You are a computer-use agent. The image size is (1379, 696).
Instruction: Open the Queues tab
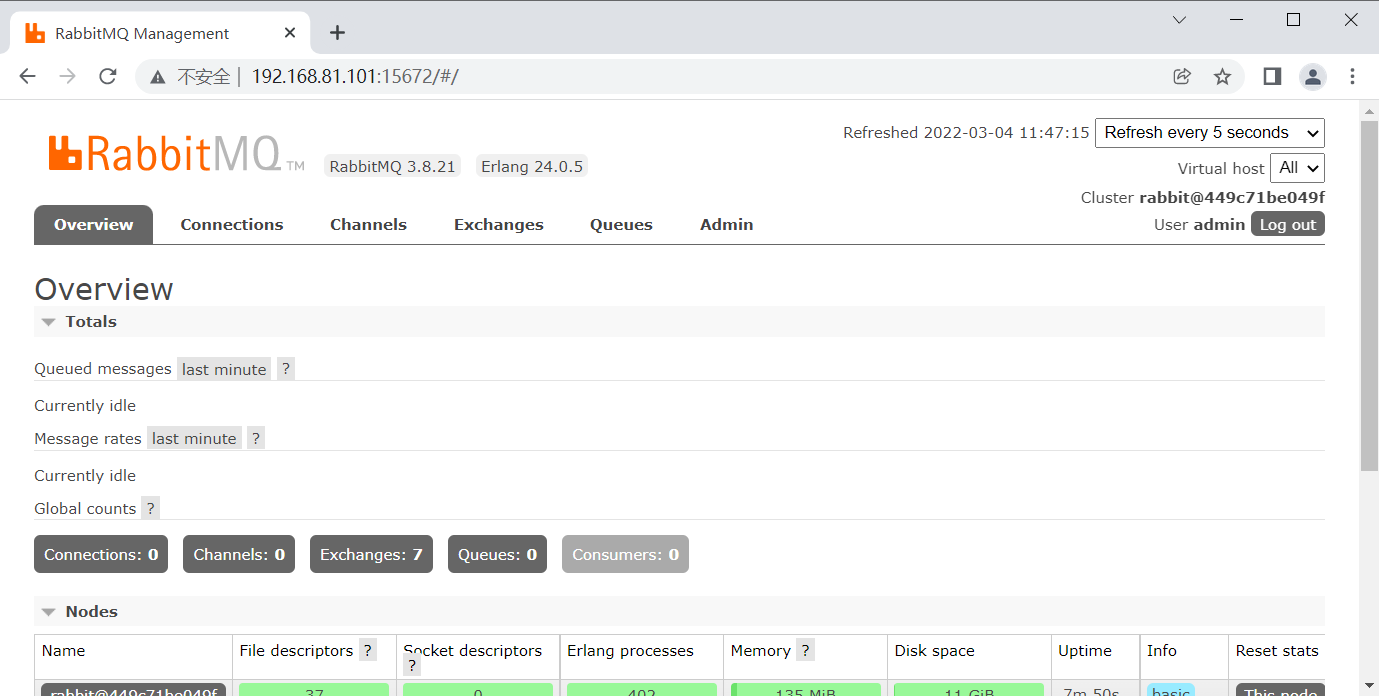coord(621,225)
